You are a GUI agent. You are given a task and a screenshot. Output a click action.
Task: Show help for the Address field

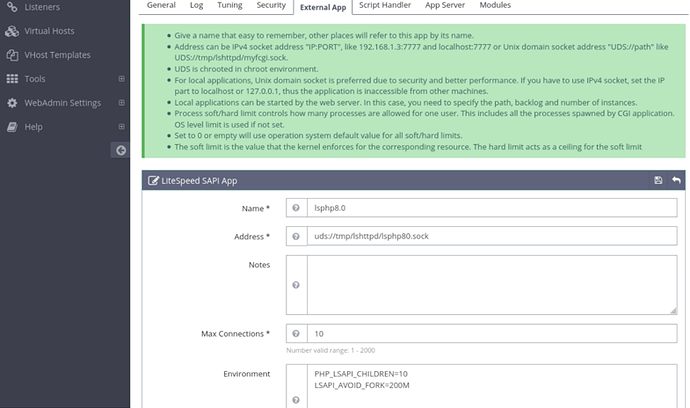296,235
